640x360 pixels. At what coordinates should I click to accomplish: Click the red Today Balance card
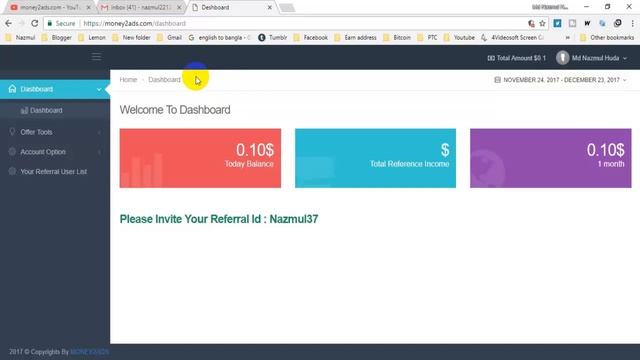tap(200, 158)
